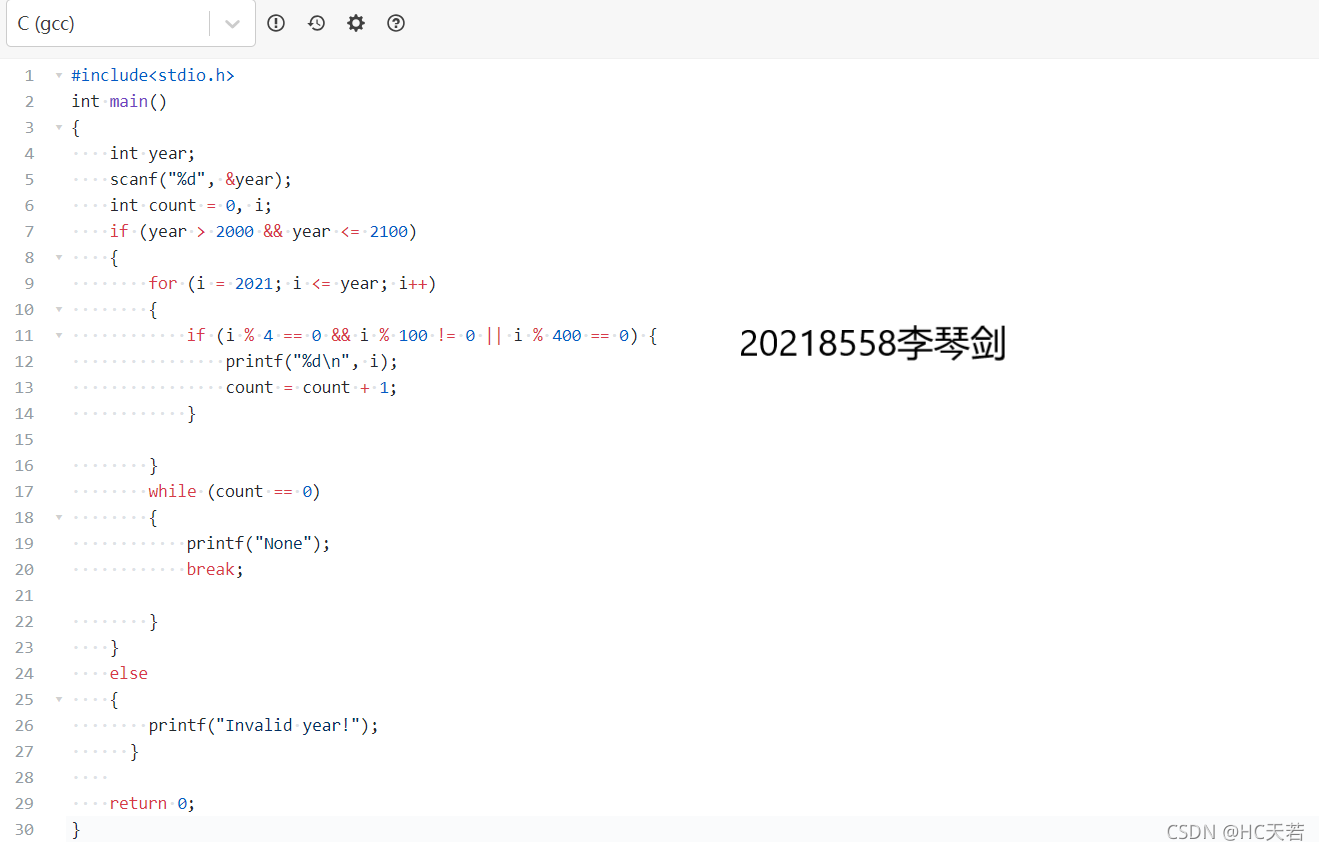Screen dimensions: 1319x850
Task: Click the for loop header on line 9
Action: click(292, 283)
